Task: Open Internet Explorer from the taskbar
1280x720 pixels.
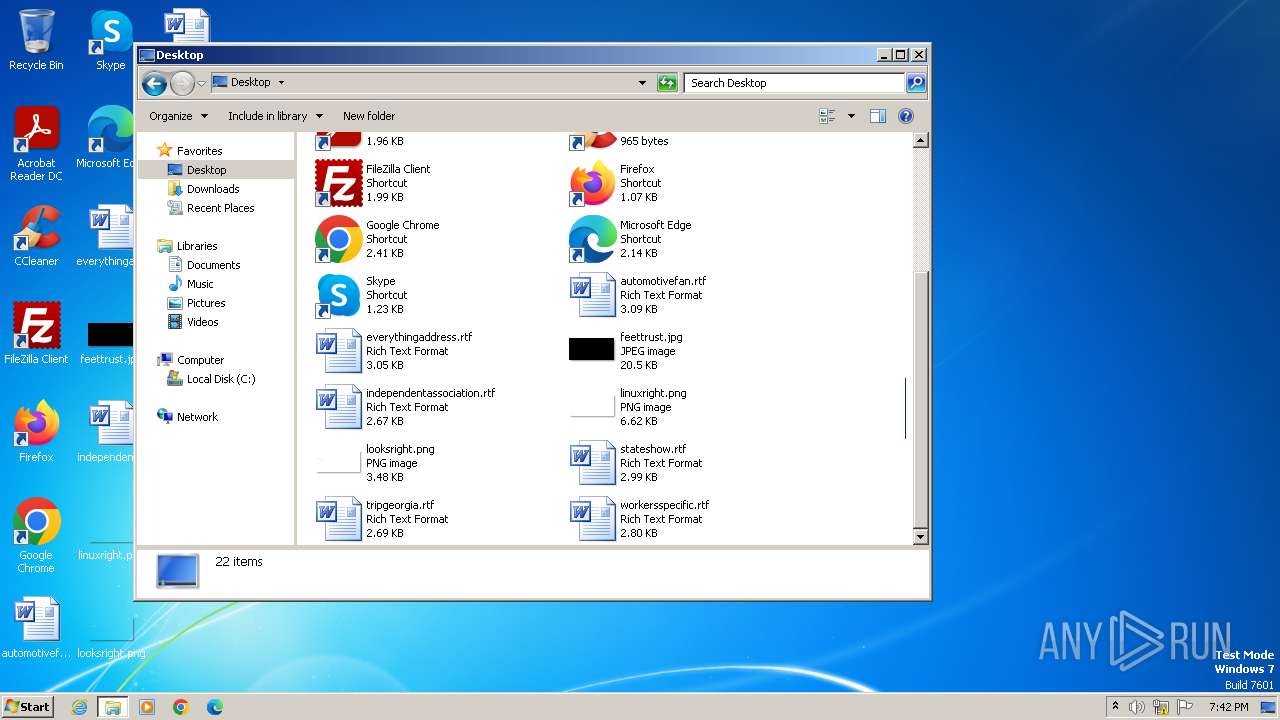Action: click(x=79, y=707)
